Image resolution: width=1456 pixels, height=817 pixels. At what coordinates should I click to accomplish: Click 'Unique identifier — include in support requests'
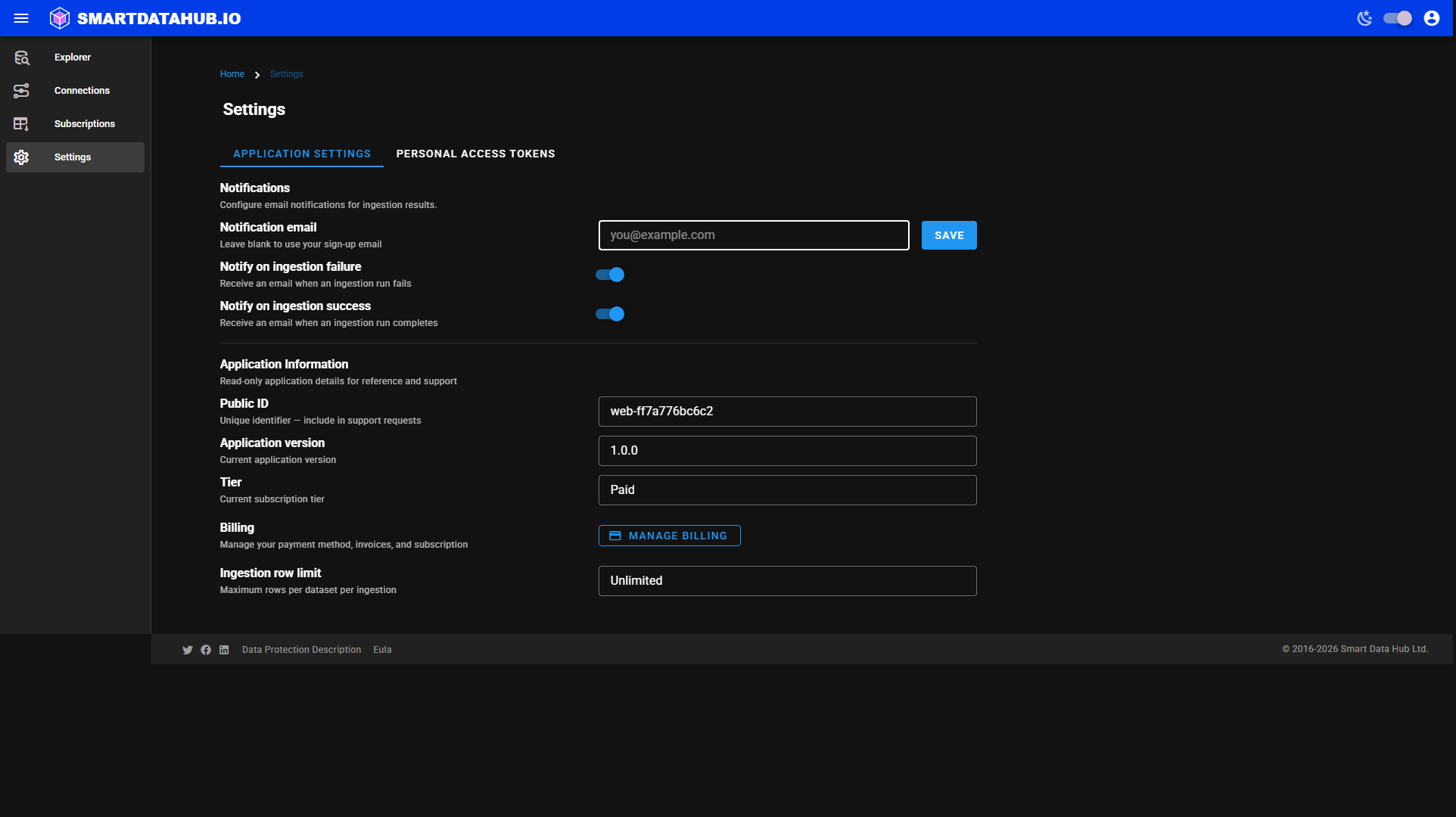coord(321,421)
